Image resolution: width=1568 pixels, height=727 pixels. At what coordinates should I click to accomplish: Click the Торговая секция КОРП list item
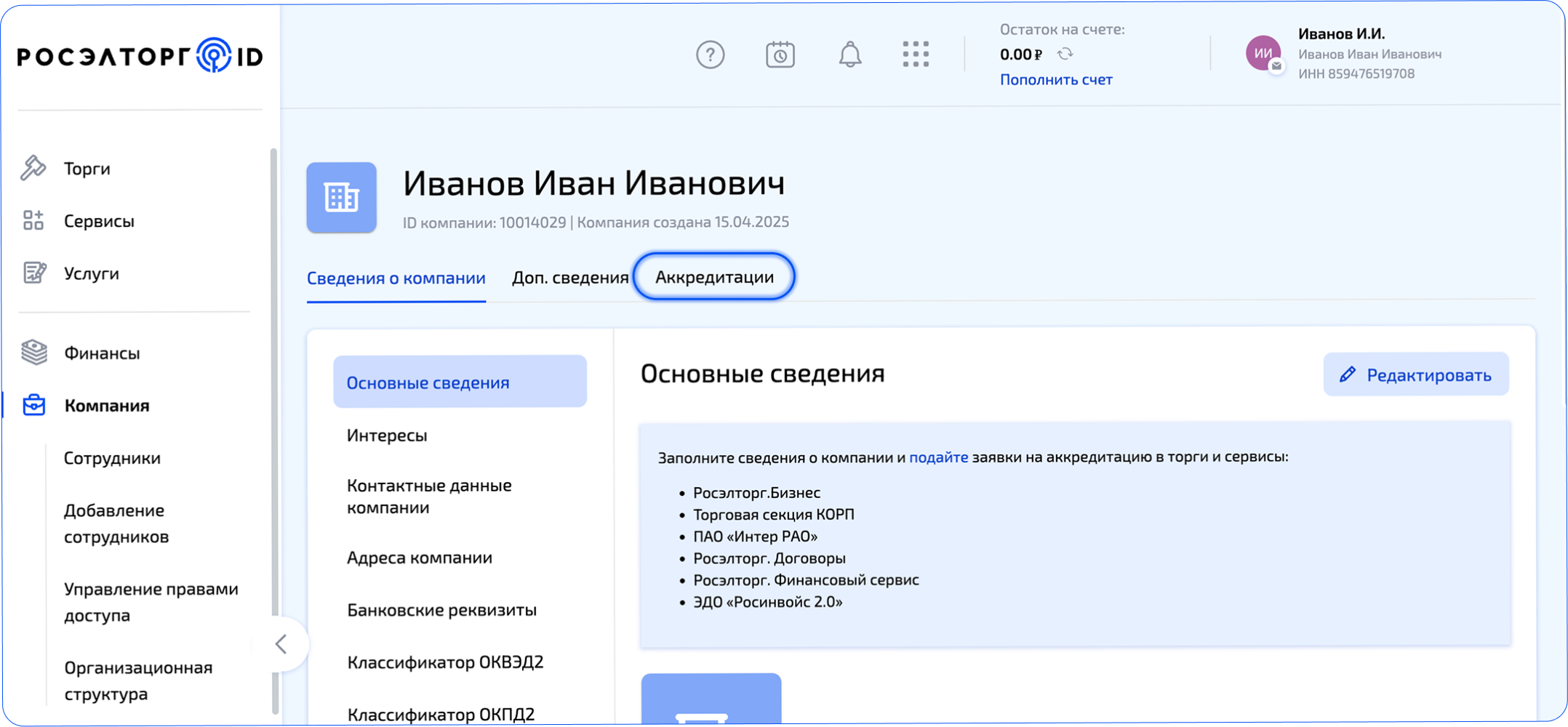point(774,514)
